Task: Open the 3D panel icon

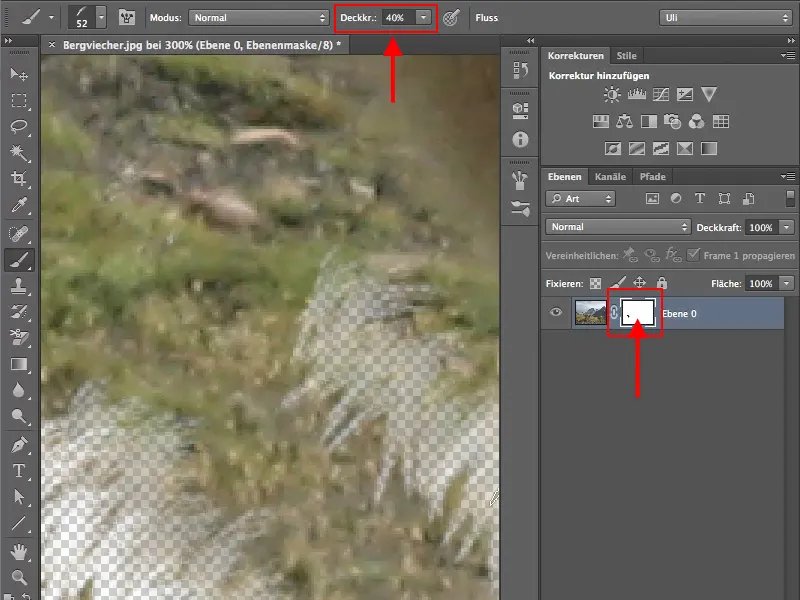Action: 520,111
